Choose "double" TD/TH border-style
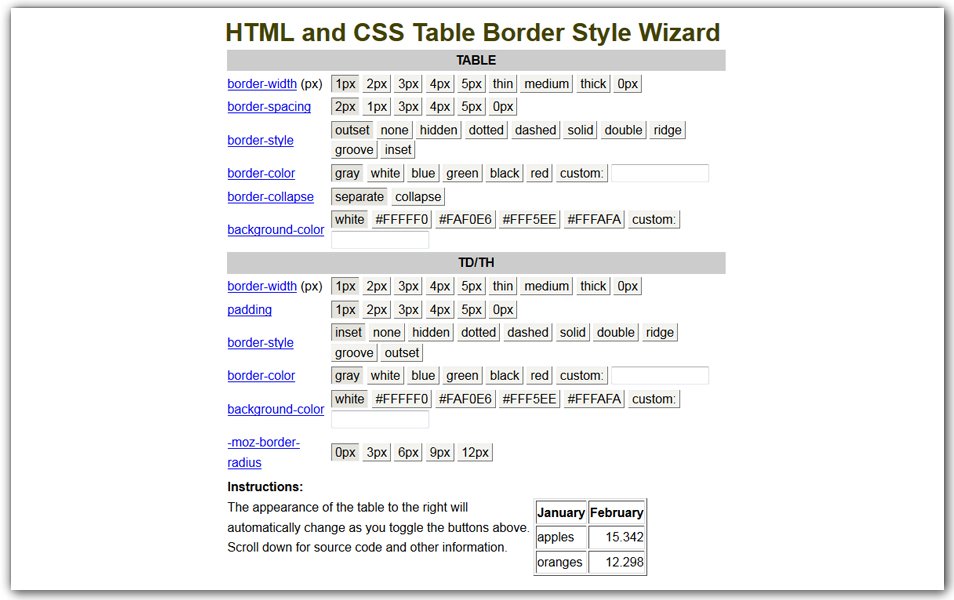 click(x=615, y=332)
